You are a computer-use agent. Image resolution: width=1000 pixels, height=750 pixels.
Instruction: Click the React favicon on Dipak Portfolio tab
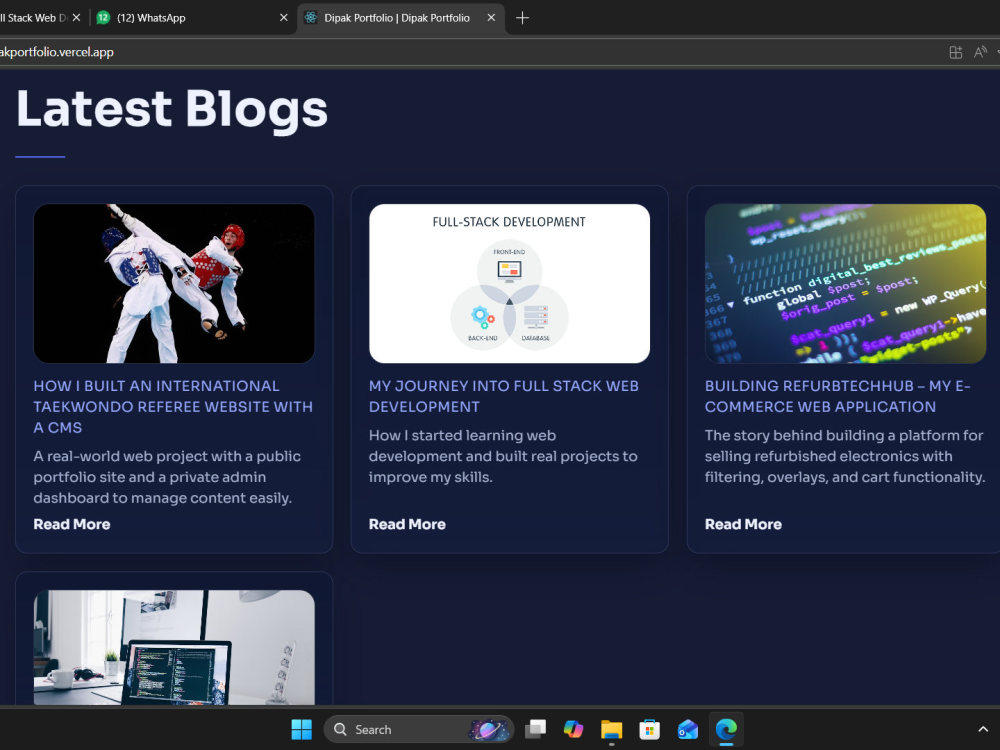point(311,18)
